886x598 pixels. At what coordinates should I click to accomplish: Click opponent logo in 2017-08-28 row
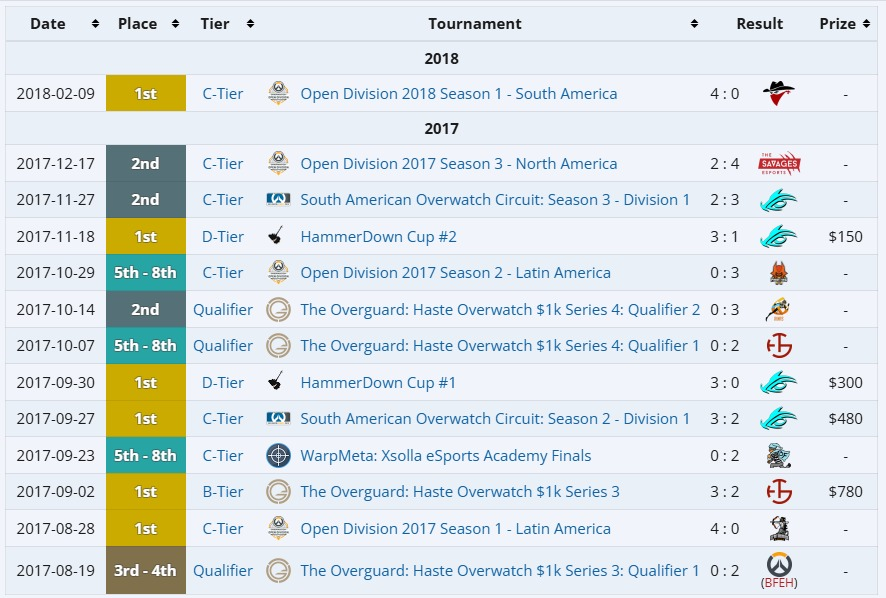(x=779, y=528)
